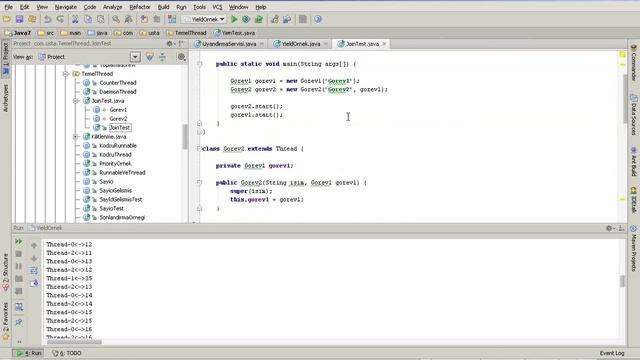Switch to UyandirmaServisi.java tab
This screenshot has height=360, width=640.
point(229,44)
